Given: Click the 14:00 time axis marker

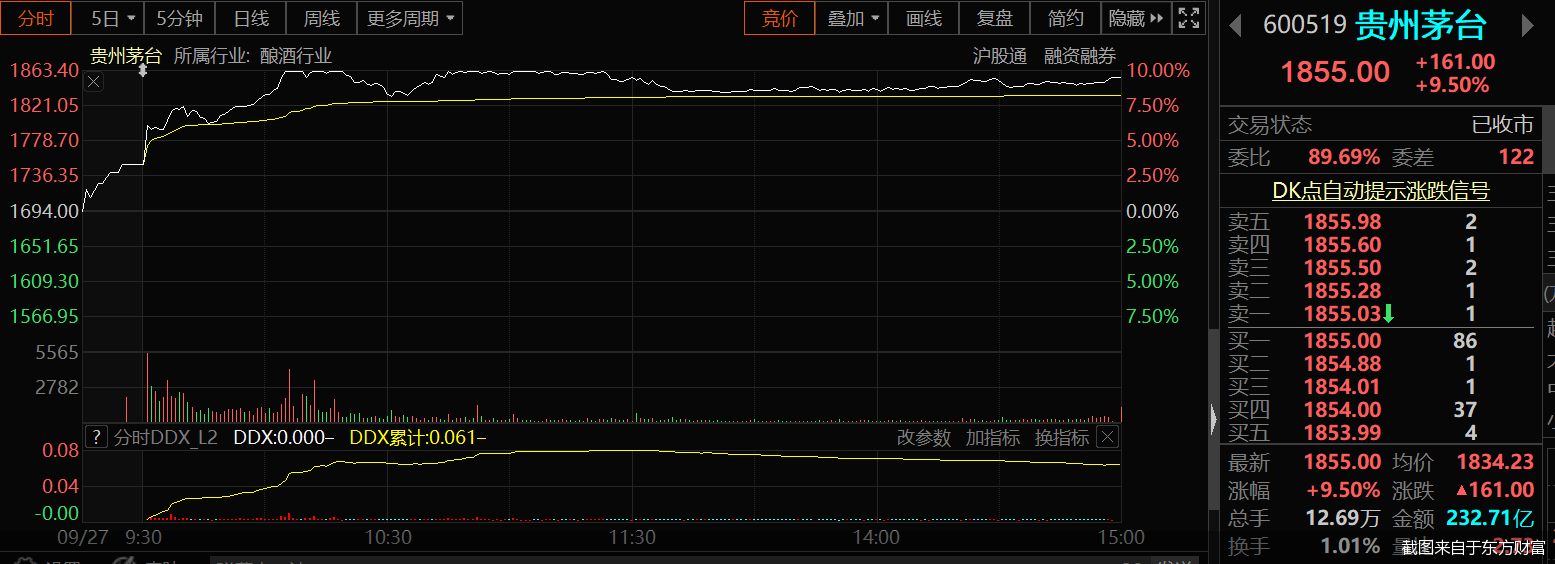Looking at the screenshot, I should pyautogui.click(x=877, y=538).
